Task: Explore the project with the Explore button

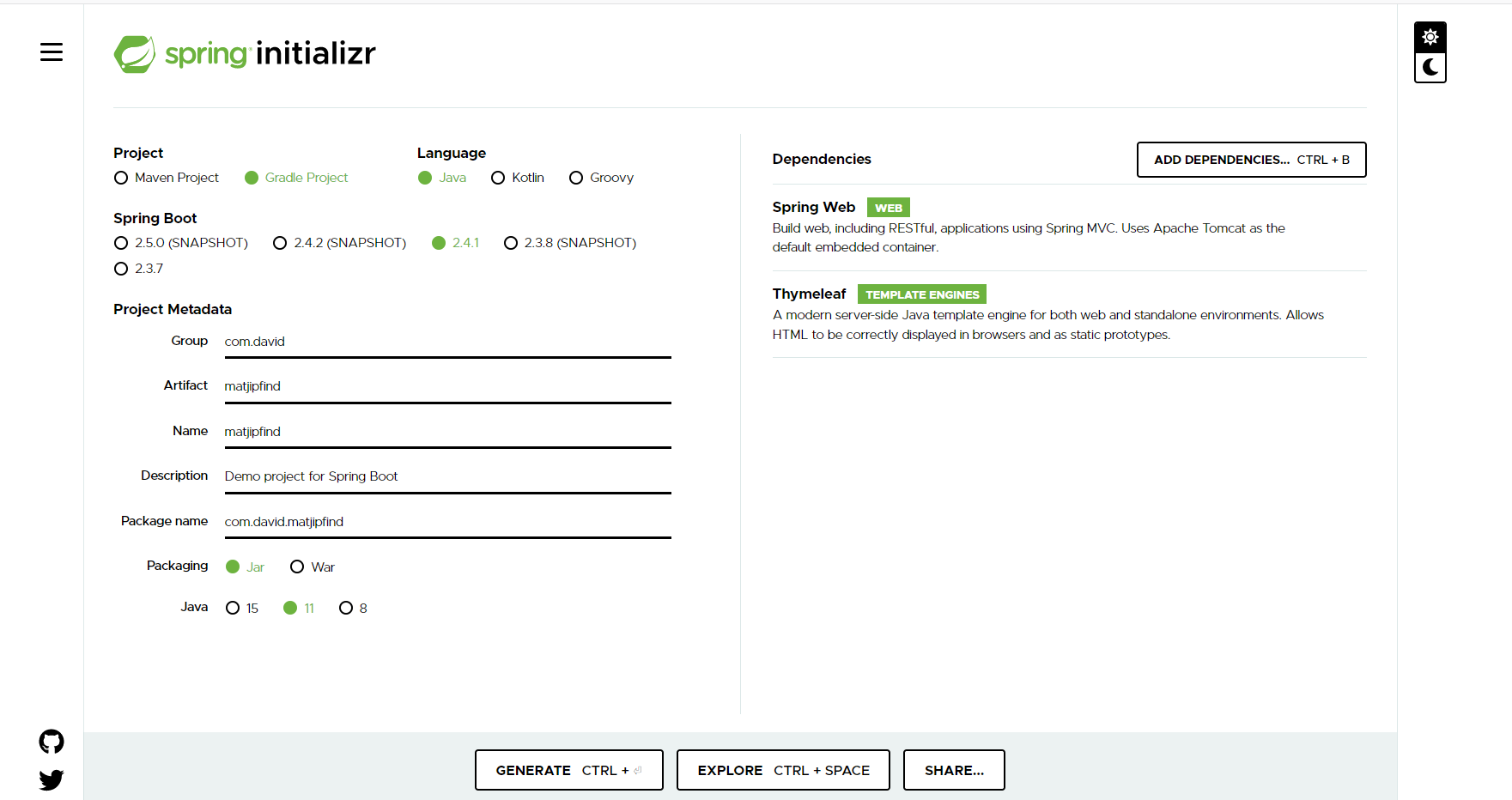Action: [783, 770]
